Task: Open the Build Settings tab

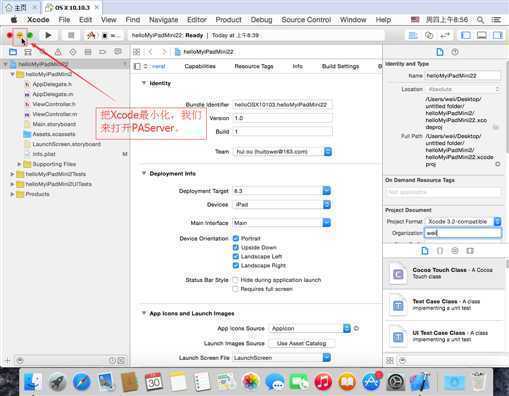Action: pyautogui.click(x=340, y=66)
